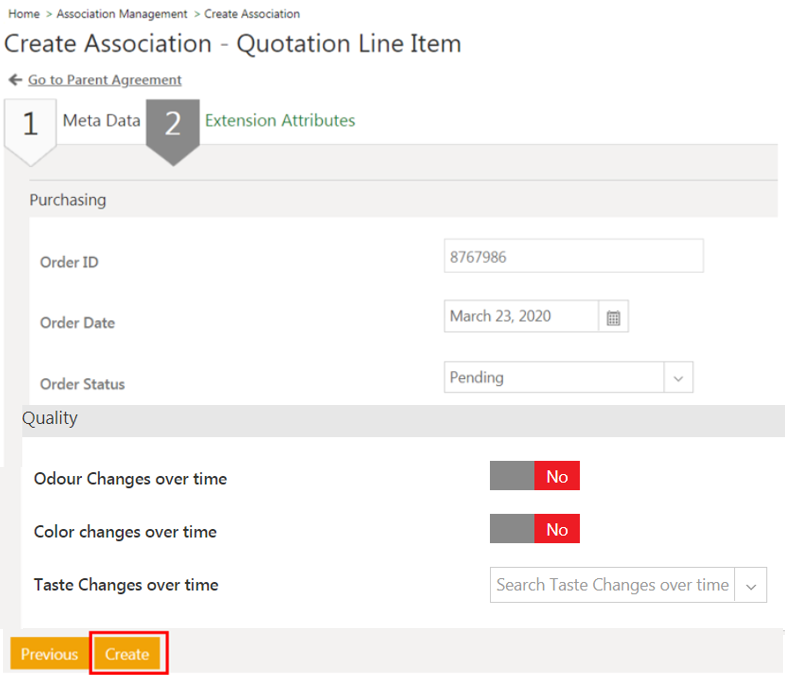Open the calendar date picker icon
Viewport: 785px width, 683px height.
point(614,318)
